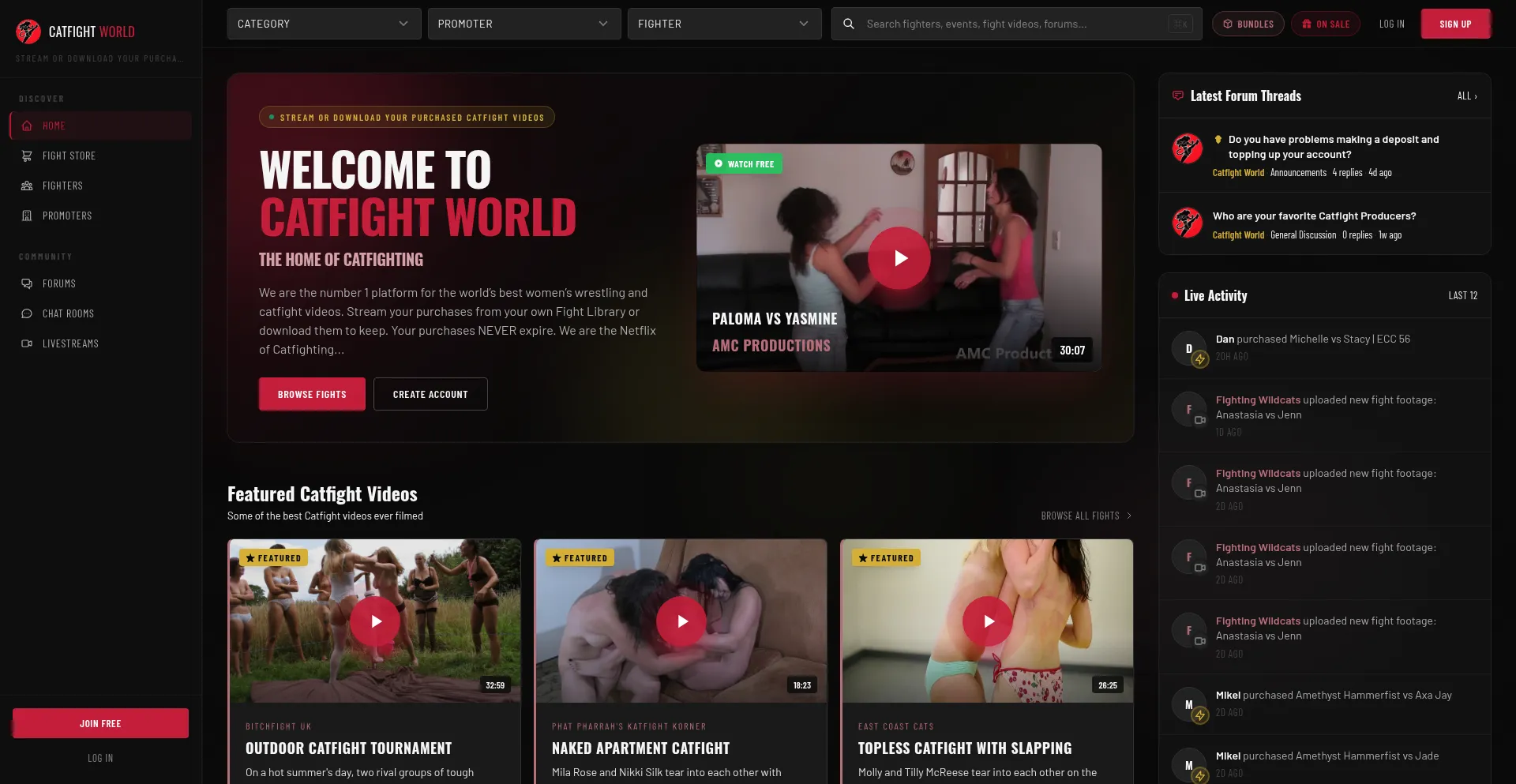Go to the Fighters sidebar section
The height and width of the screenshot is (784, 1516).
pos(100,186)
